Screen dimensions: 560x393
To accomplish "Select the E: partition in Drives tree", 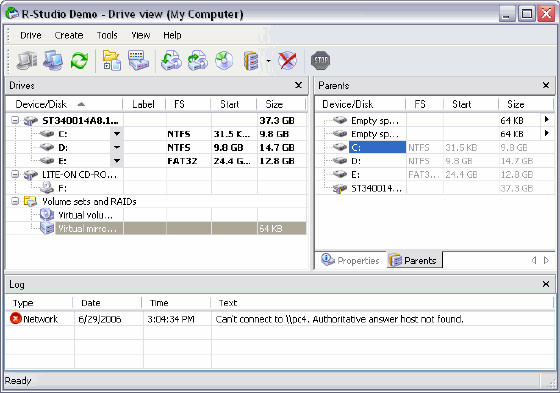I will pos(62,161).
